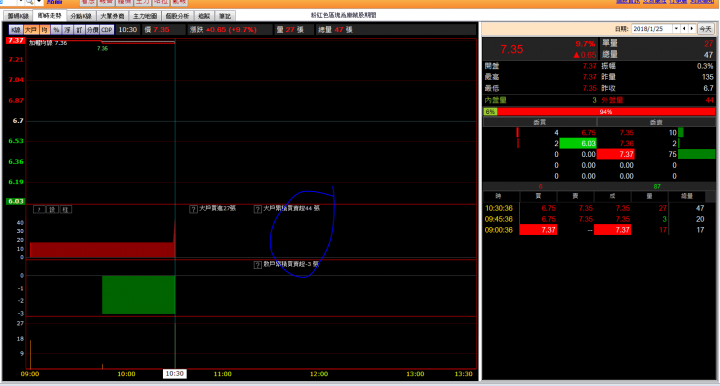Open the 分點K線 tab
The image size is (720, 386).
[x=81, y=16]
